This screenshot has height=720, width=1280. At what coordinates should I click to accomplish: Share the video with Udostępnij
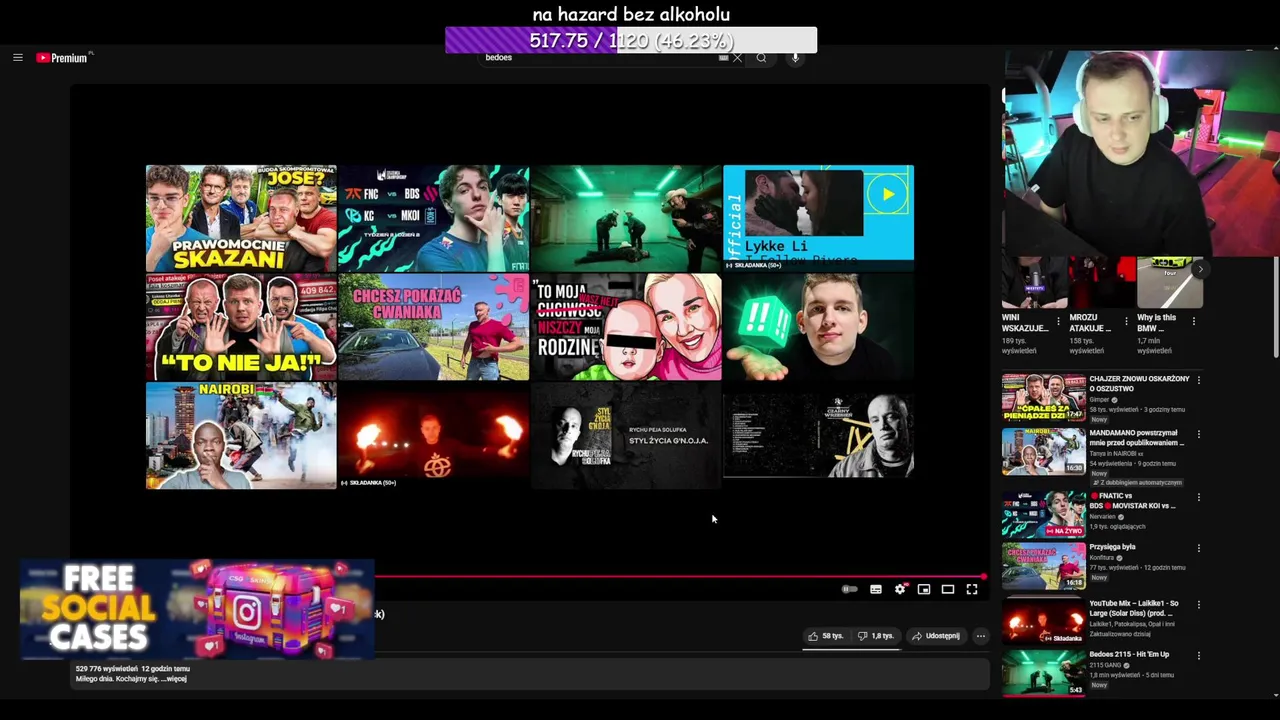click(936, 636)
